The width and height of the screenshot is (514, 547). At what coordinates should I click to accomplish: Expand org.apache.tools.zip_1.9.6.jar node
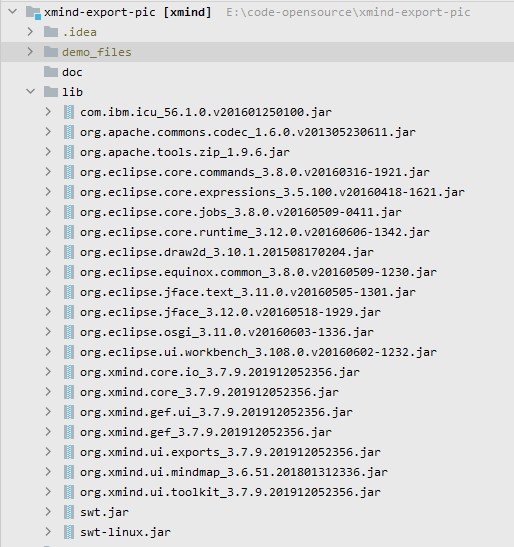(48, 152)
